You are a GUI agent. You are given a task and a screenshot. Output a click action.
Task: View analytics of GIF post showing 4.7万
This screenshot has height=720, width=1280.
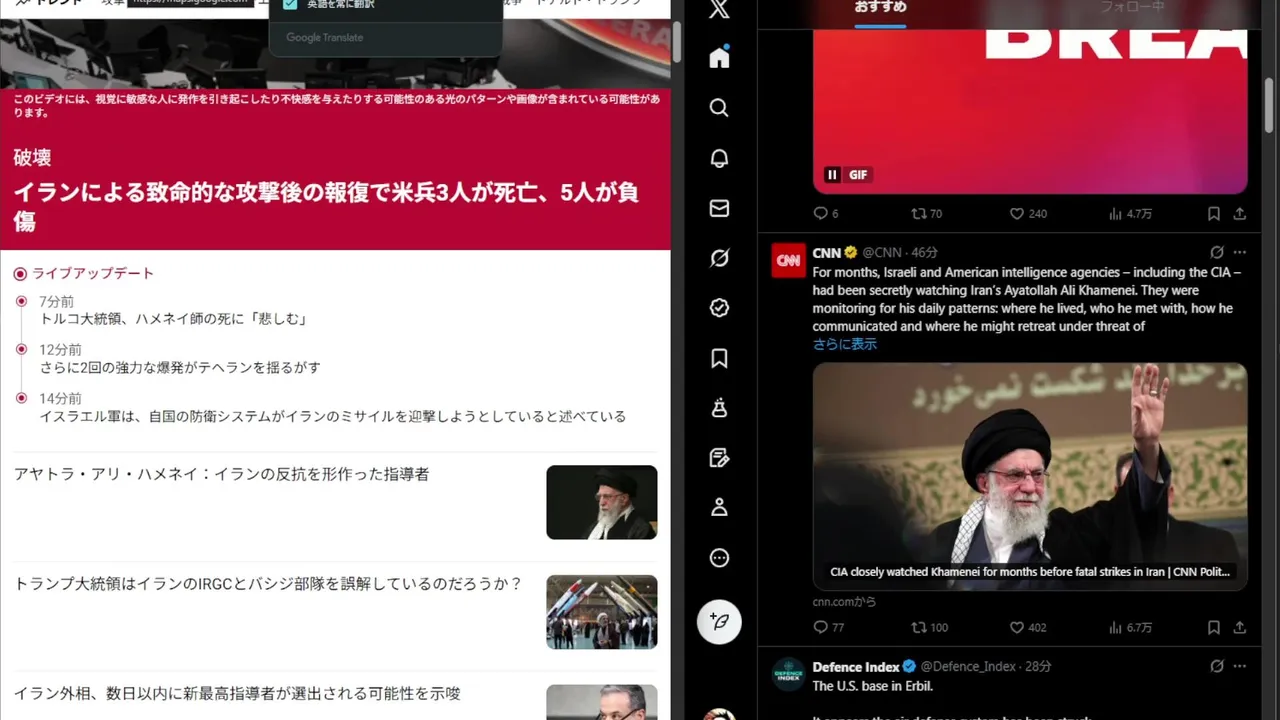click(1130, 213)
